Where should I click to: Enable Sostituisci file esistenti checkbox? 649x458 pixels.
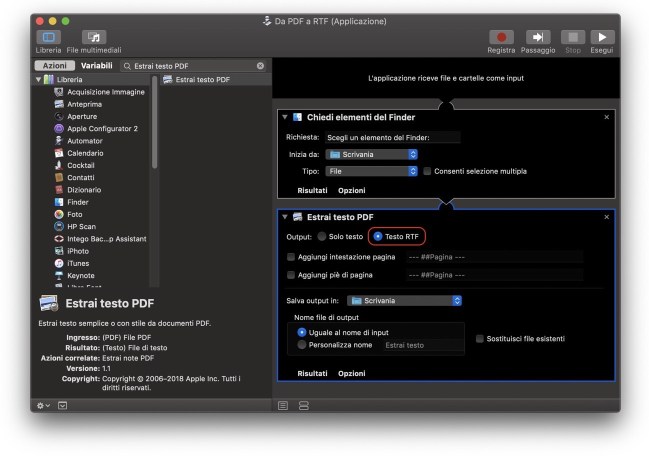point(480,339)
